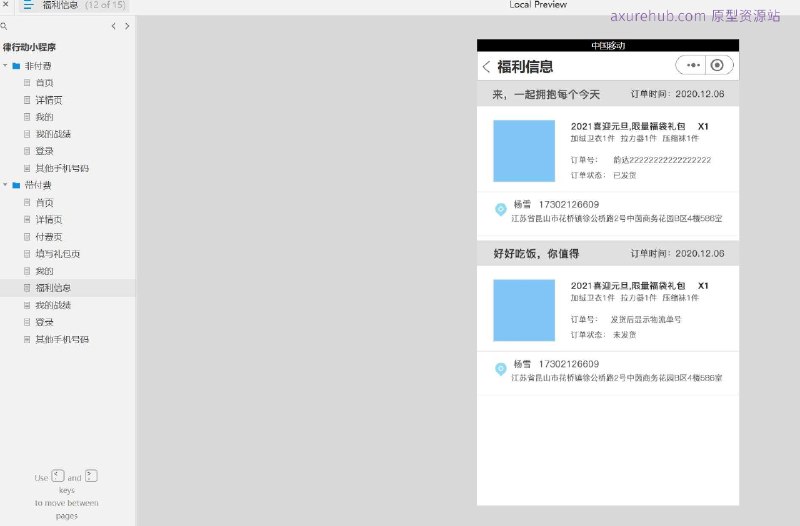Go to next page using right arrow

(127, 26)
